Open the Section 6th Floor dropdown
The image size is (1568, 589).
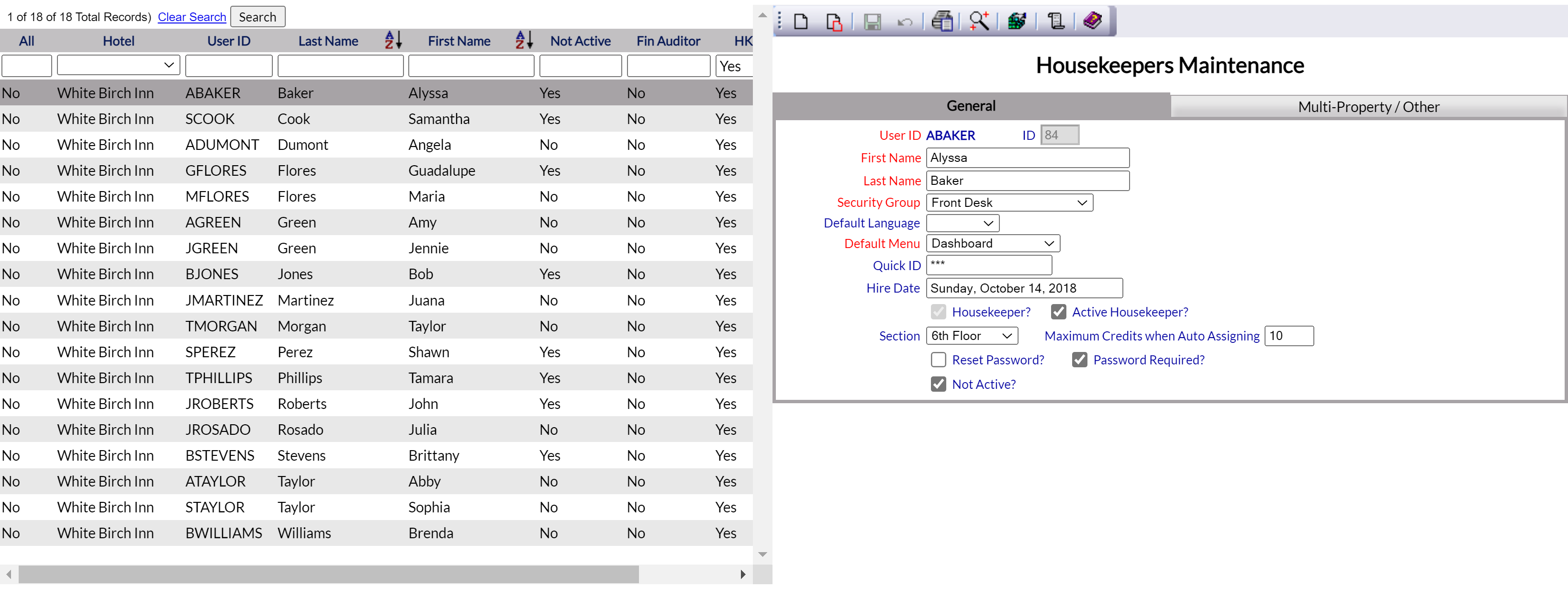coord(972,336)
